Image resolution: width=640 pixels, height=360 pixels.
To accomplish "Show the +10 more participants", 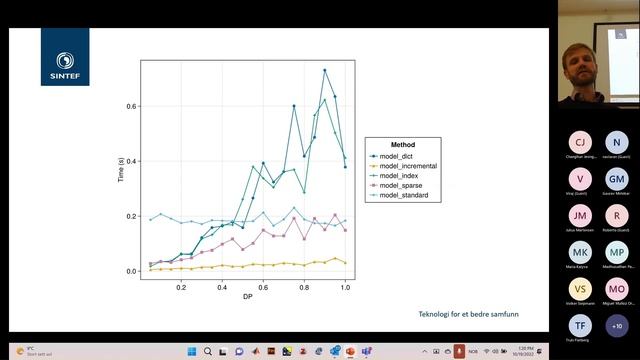I will point(617,326).
